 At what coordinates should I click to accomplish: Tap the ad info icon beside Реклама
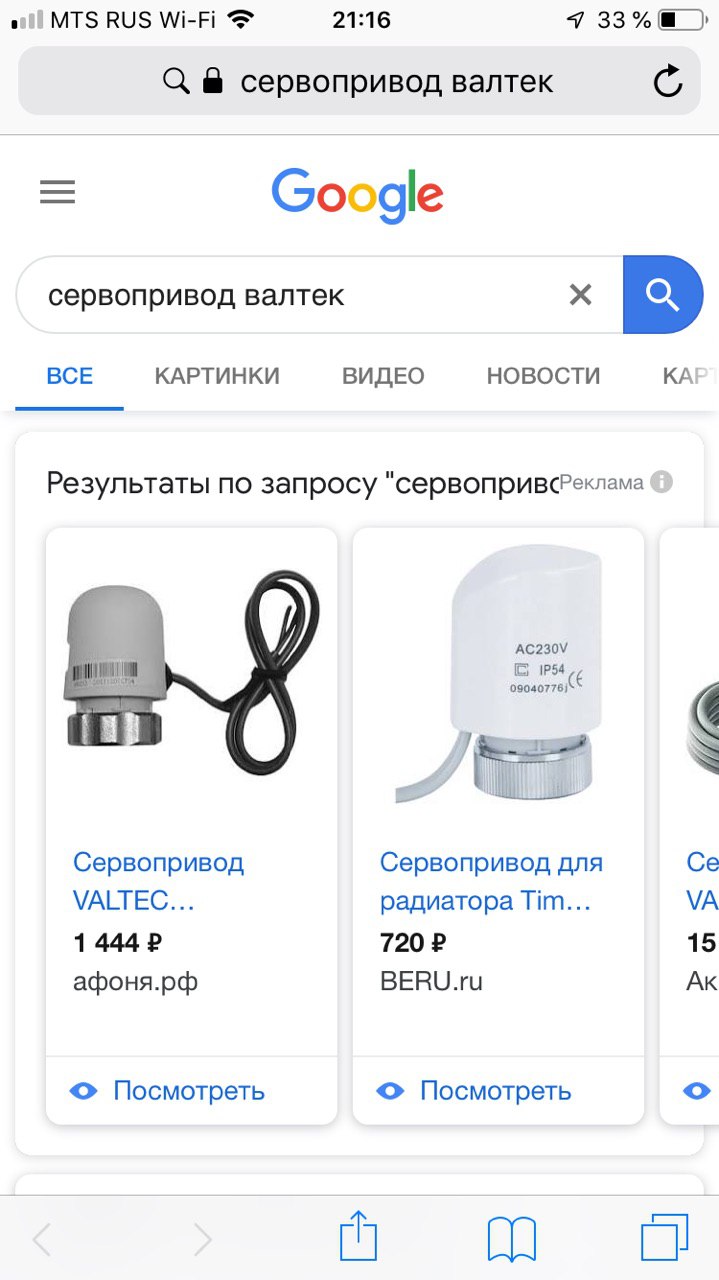[x=661, y=482]
